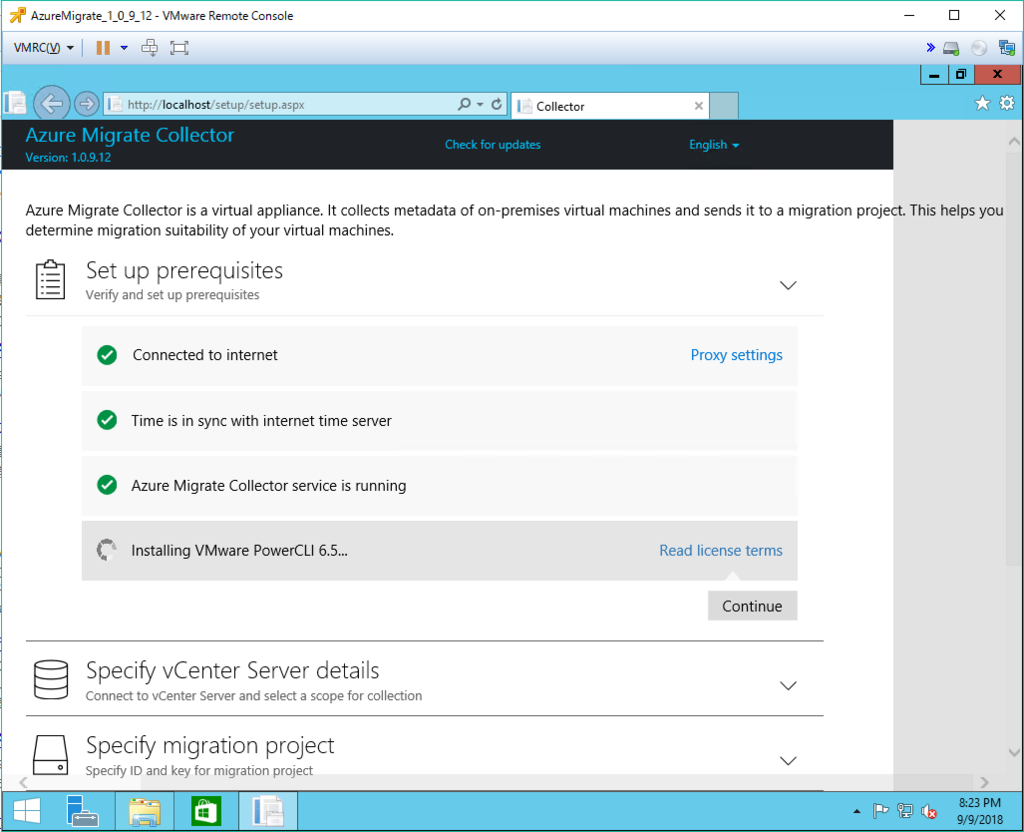The image size is (1024, 832).
Task: Go forward in Internet Explorer
Action: [x=86, y=104]
